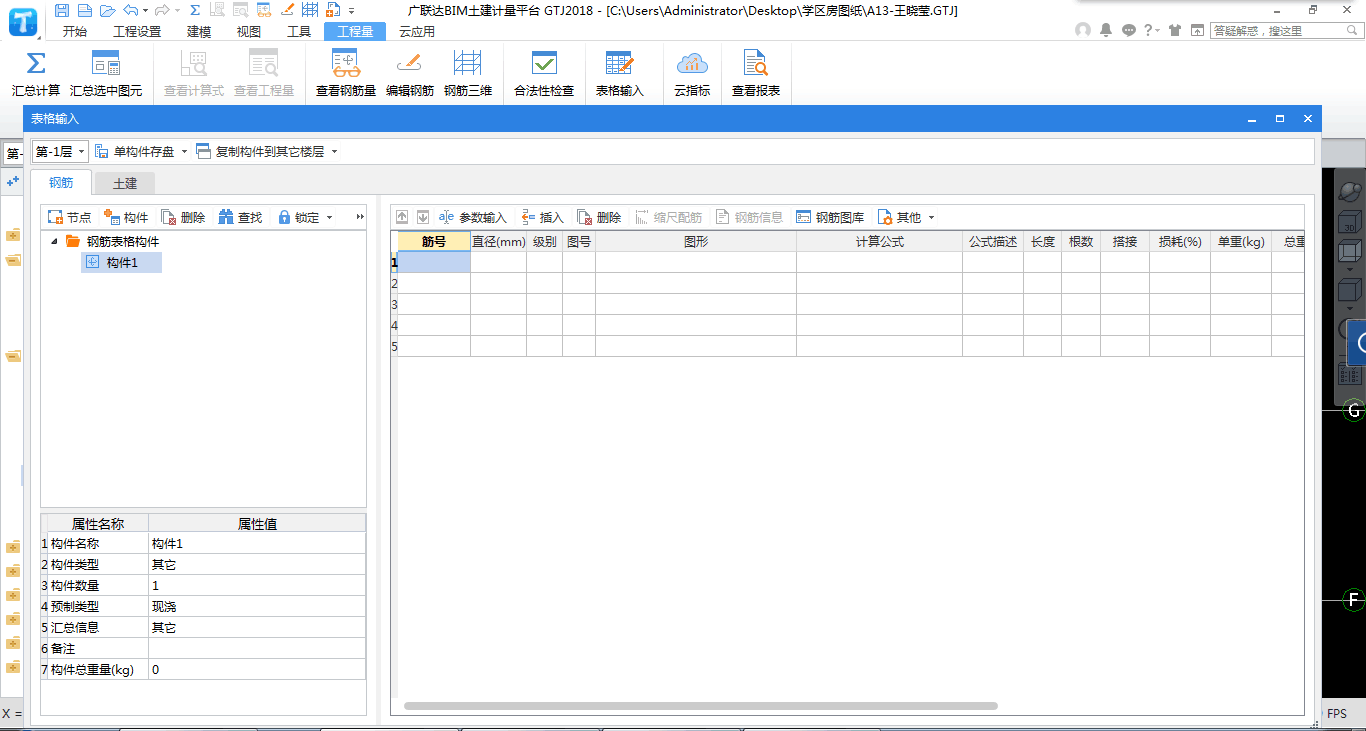Click the 直径(mm) column header
Viewport: 1366px width, 731px height.
click(499, 241)
